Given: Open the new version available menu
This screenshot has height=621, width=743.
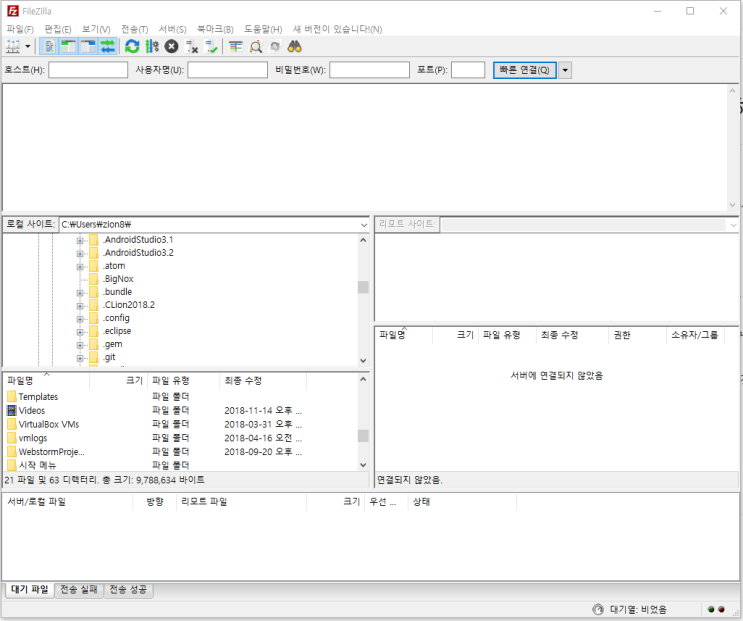Looking at the screenshot, I should point(337,29).
